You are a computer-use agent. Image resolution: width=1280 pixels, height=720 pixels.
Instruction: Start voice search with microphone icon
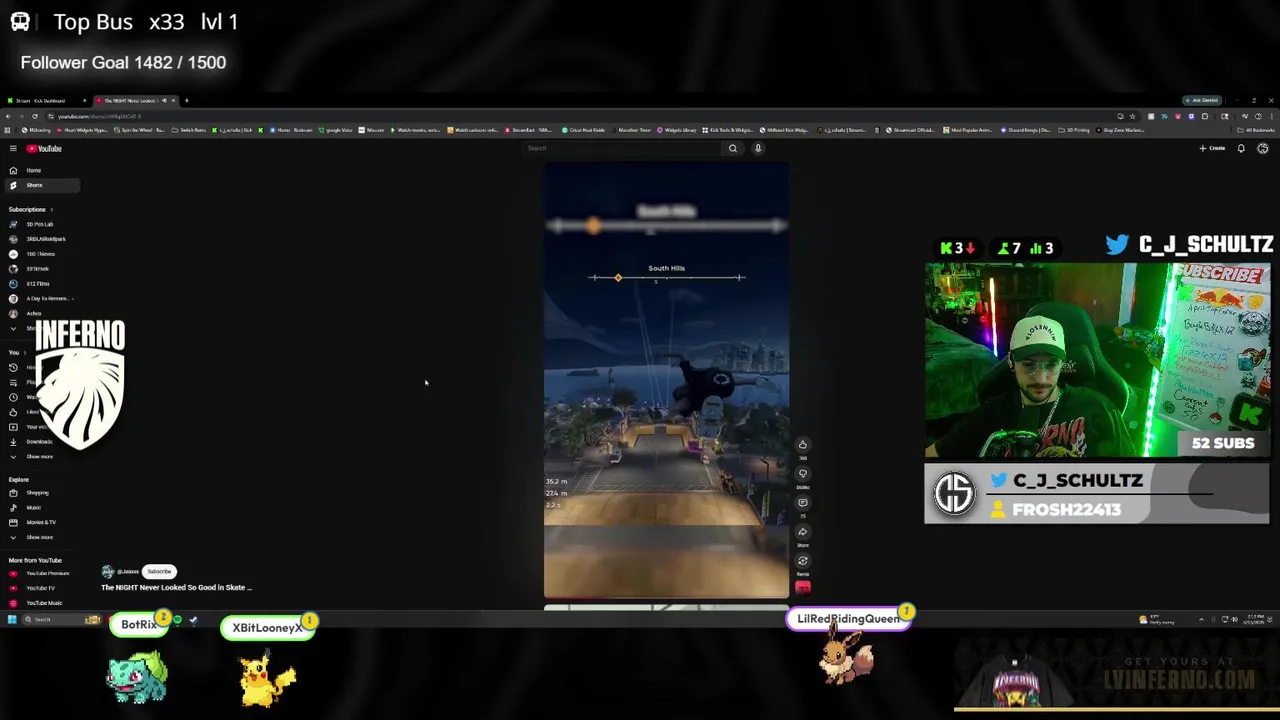click(x=758, y=148)
